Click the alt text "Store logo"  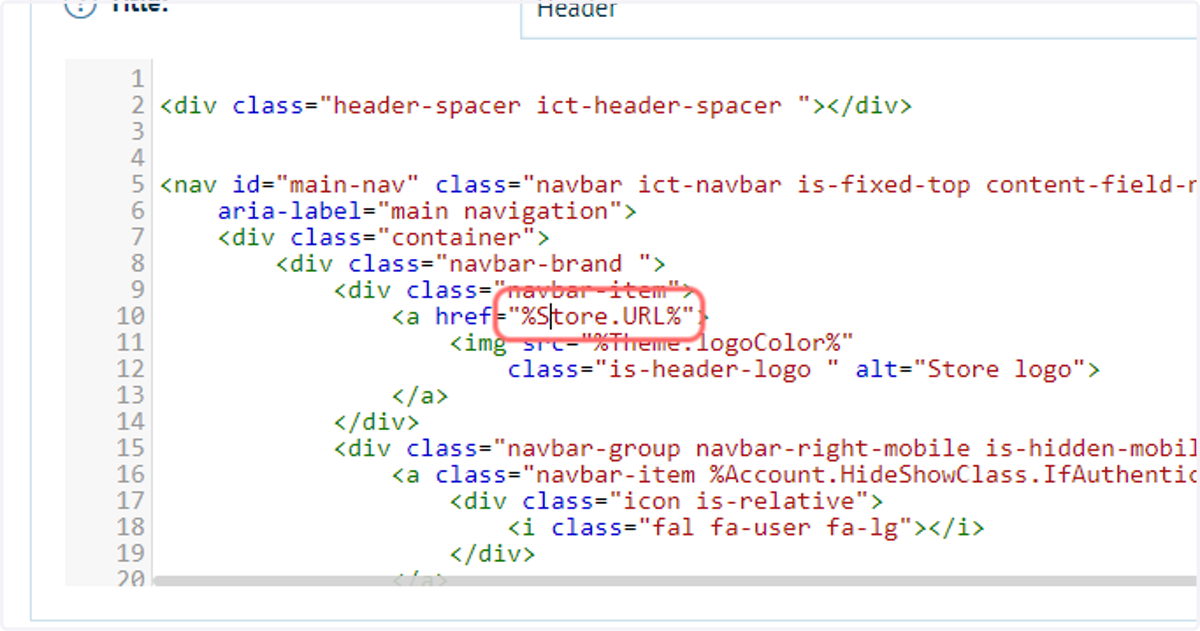1000,369
